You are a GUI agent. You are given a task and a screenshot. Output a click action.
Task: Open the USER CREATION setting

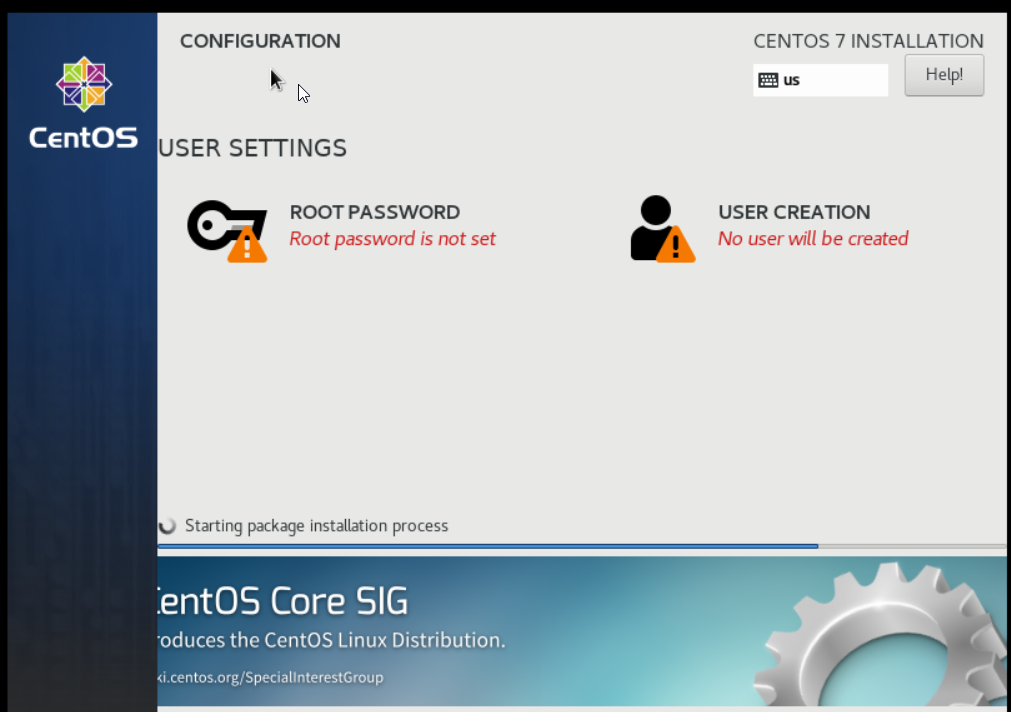coord(794,212)
